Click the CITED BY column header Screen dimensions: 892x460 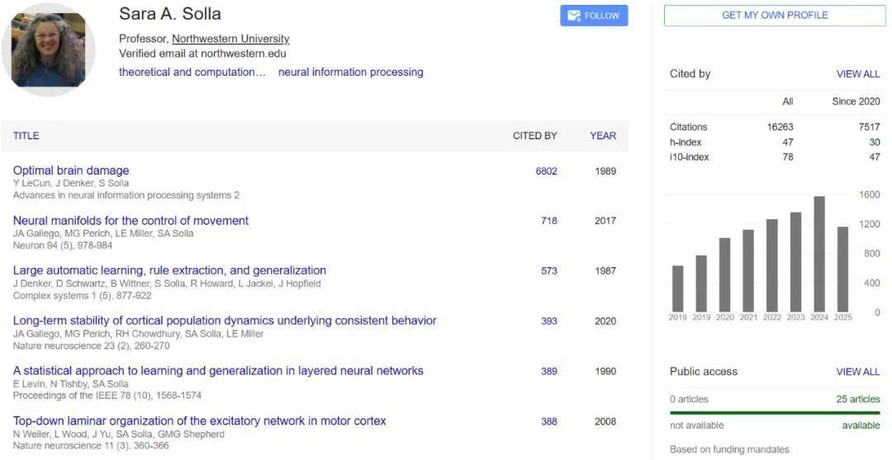pos(535,136)
